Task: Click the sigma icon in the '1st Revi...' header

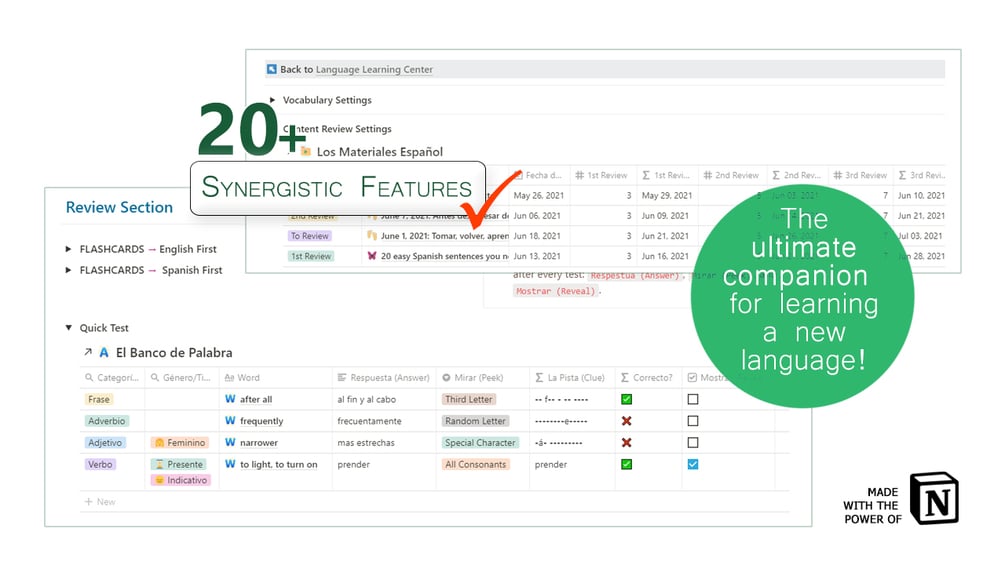Action: [646, 175]
